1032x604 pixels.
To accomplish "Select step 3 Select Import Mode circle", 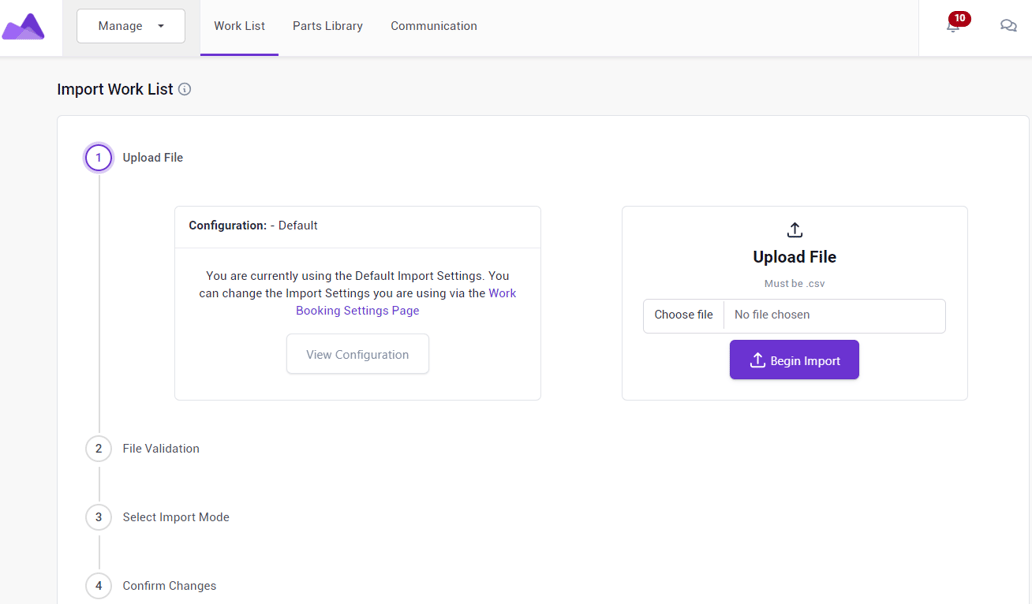I will (99, 517).
